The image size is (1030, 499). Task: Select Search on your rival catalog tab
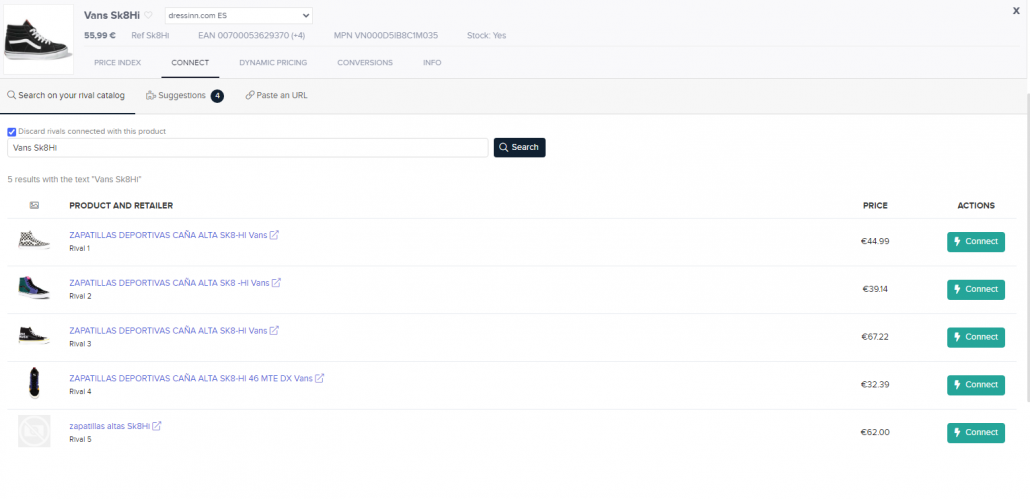coord(66,96)
